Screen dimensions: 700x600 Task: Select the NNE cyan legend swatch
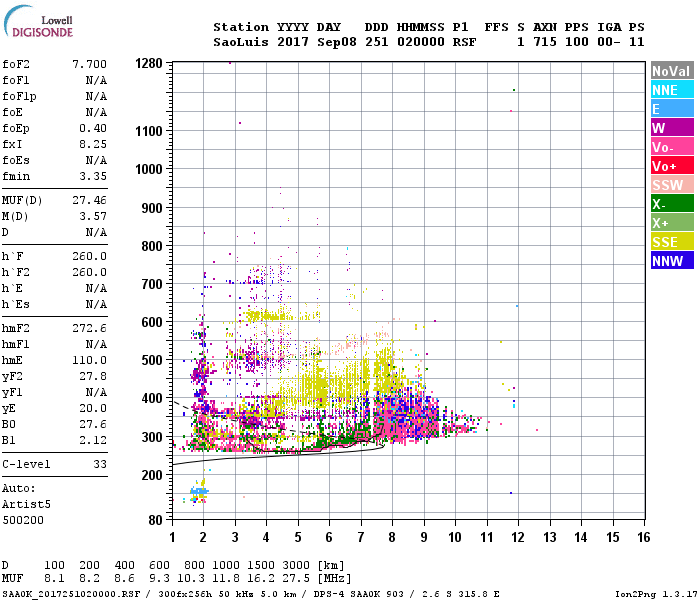(672, 90)
